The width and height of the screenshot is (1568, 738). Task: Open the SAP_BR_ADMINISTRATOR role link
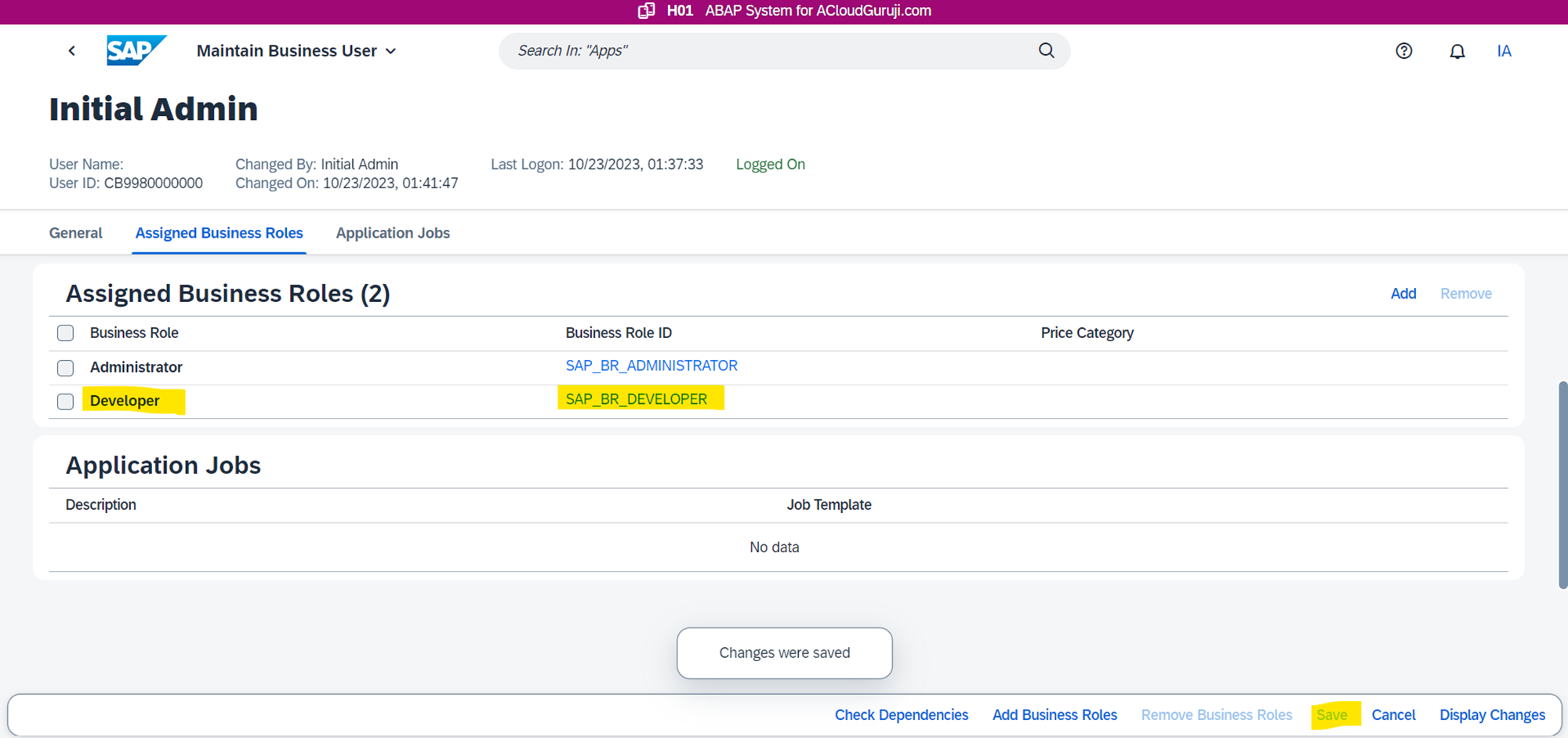(x=651, y=365)
